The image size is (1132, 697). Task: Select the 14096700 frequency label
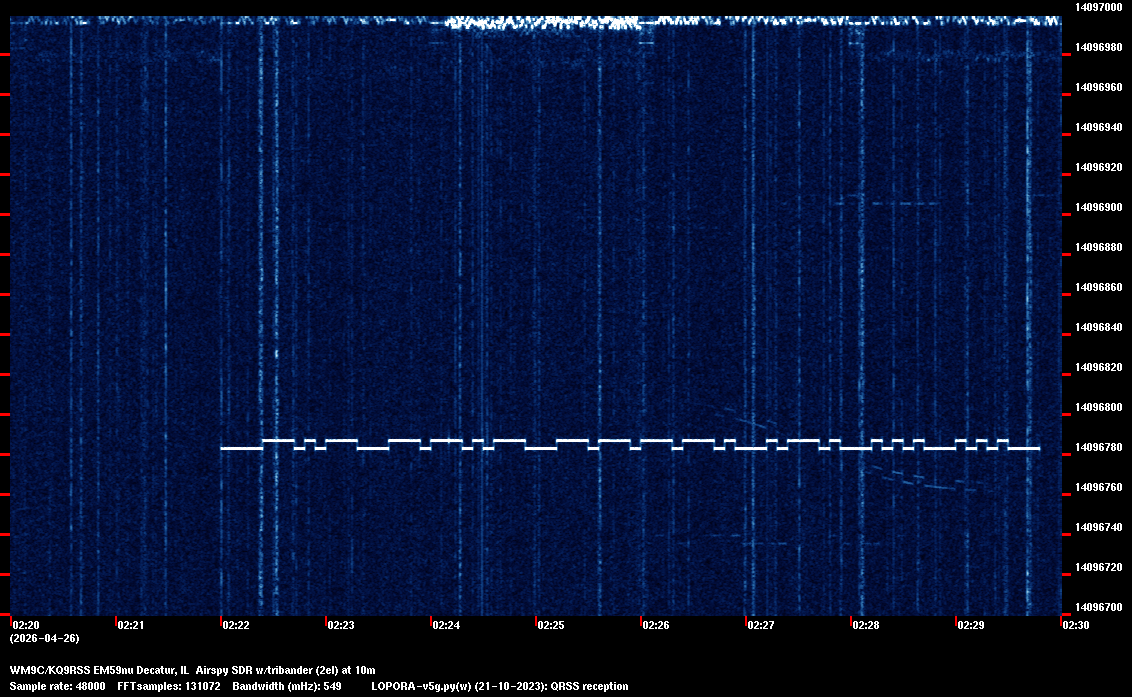pyautogui.click(x=1097, y=607)
